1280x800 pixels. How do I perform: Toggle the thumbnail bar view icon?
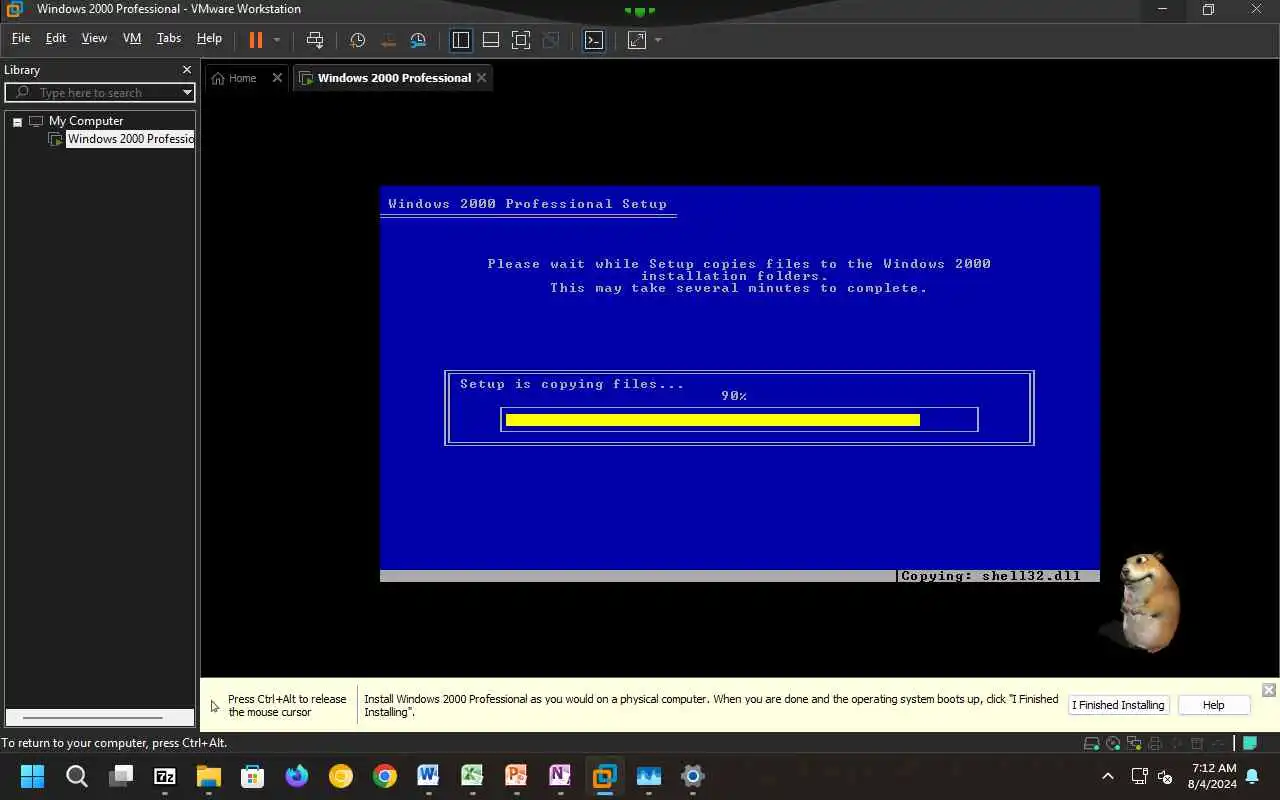[x=491, y=40]
